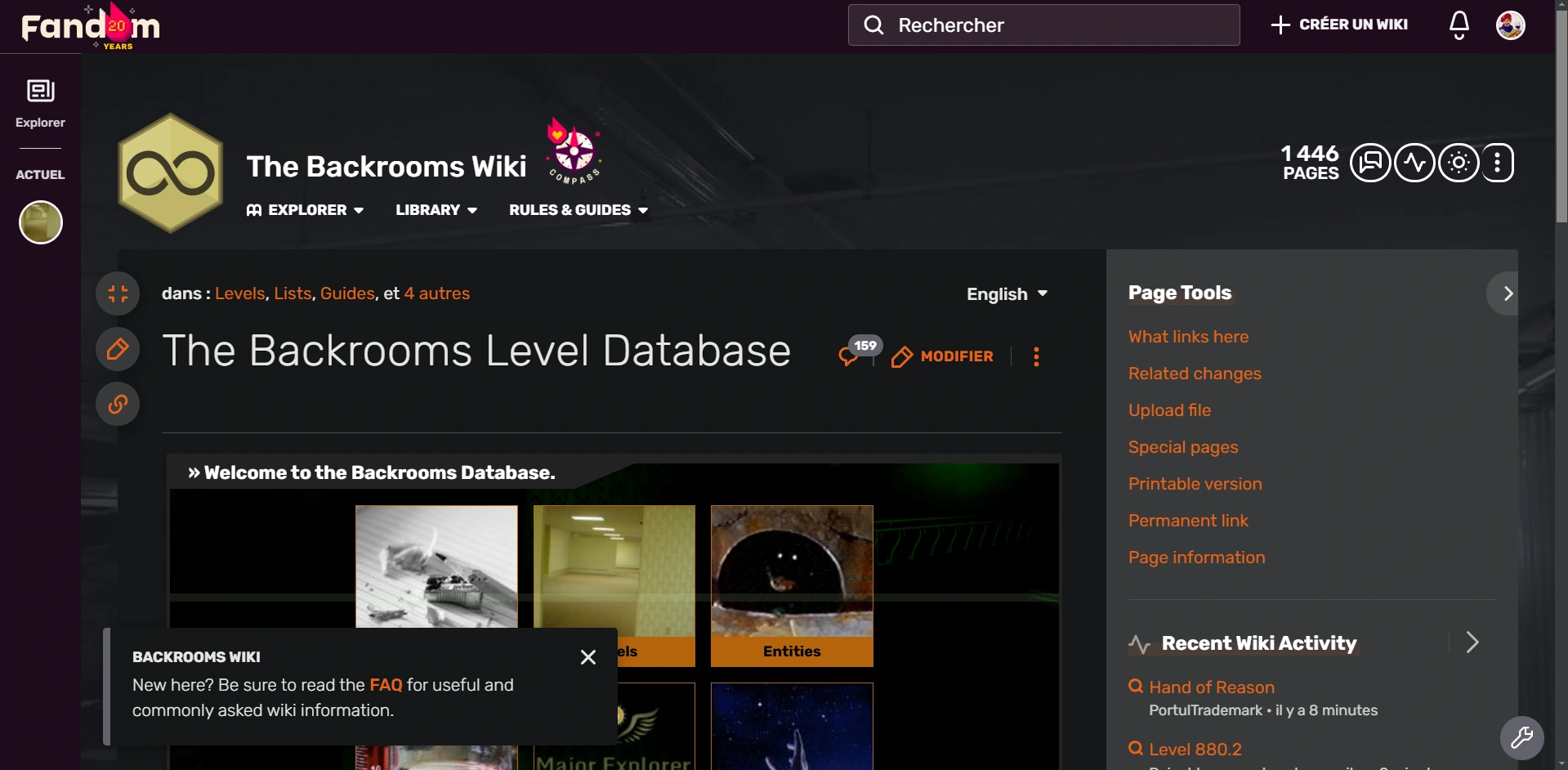Dismiss the Backrooms Wiki FAQ popup
This screenshot has width=1568, height=770.
pyautogui.click(x=587, y=656)
